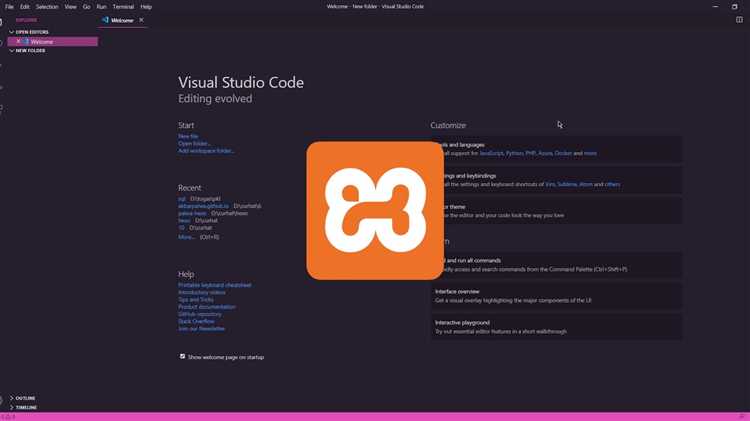
Task: Click More... under Recent
Action: (x=187, y=237)
